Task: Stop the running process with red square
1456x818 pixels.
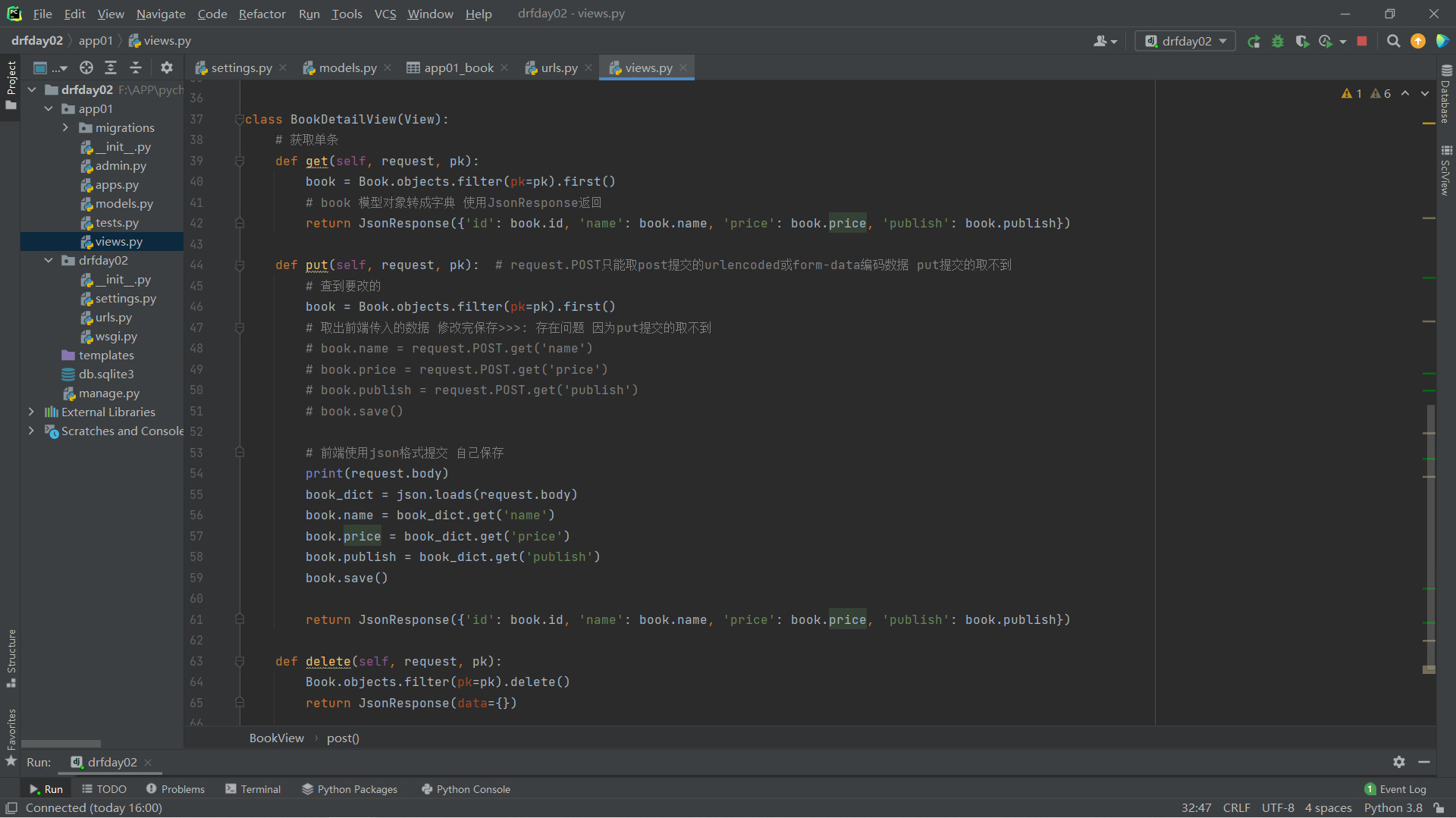Action: click(1362, 42)
